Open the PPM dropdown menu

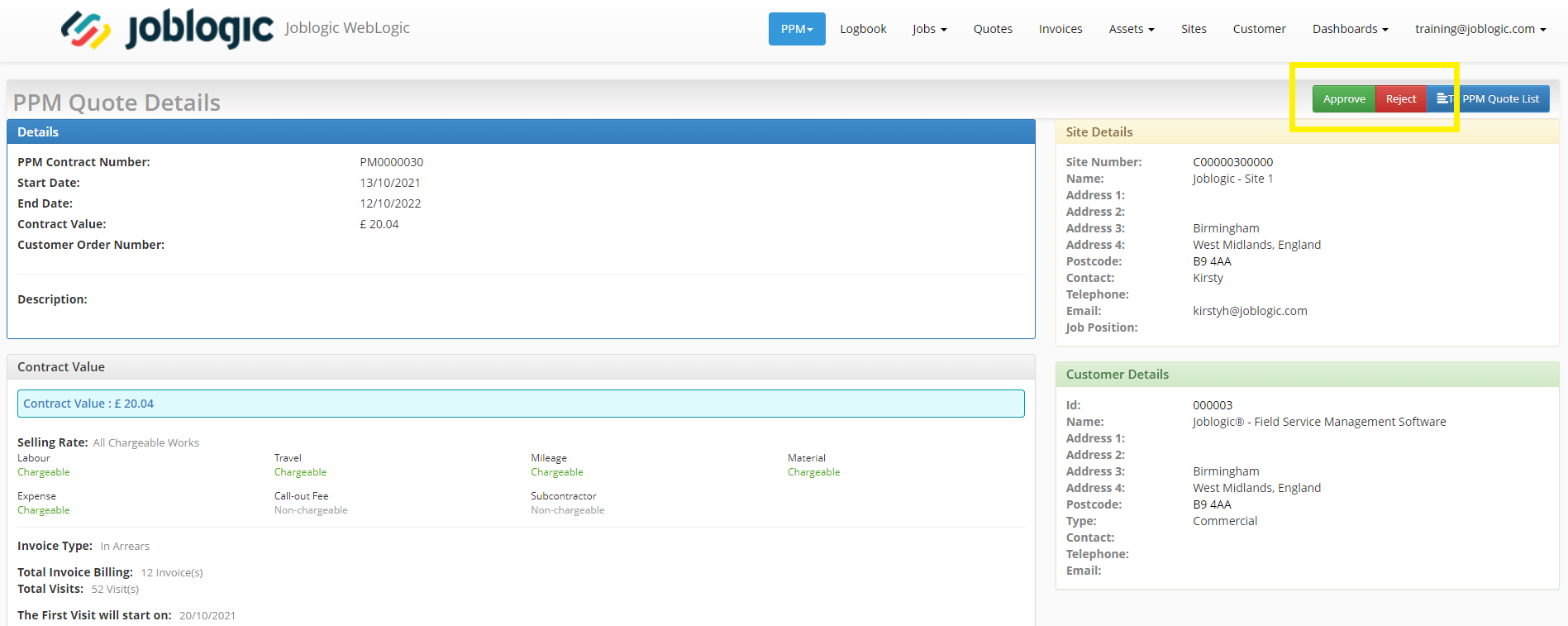tap(797, 29)
